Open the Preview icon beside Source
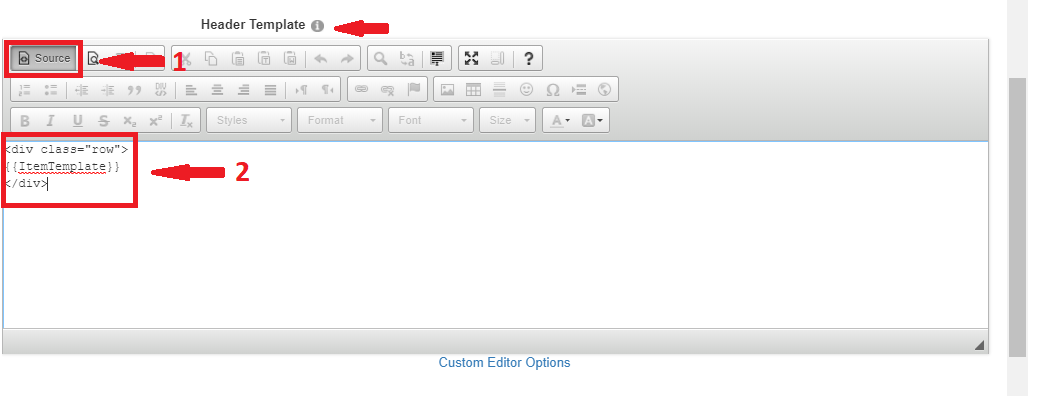 click(93, 58)
